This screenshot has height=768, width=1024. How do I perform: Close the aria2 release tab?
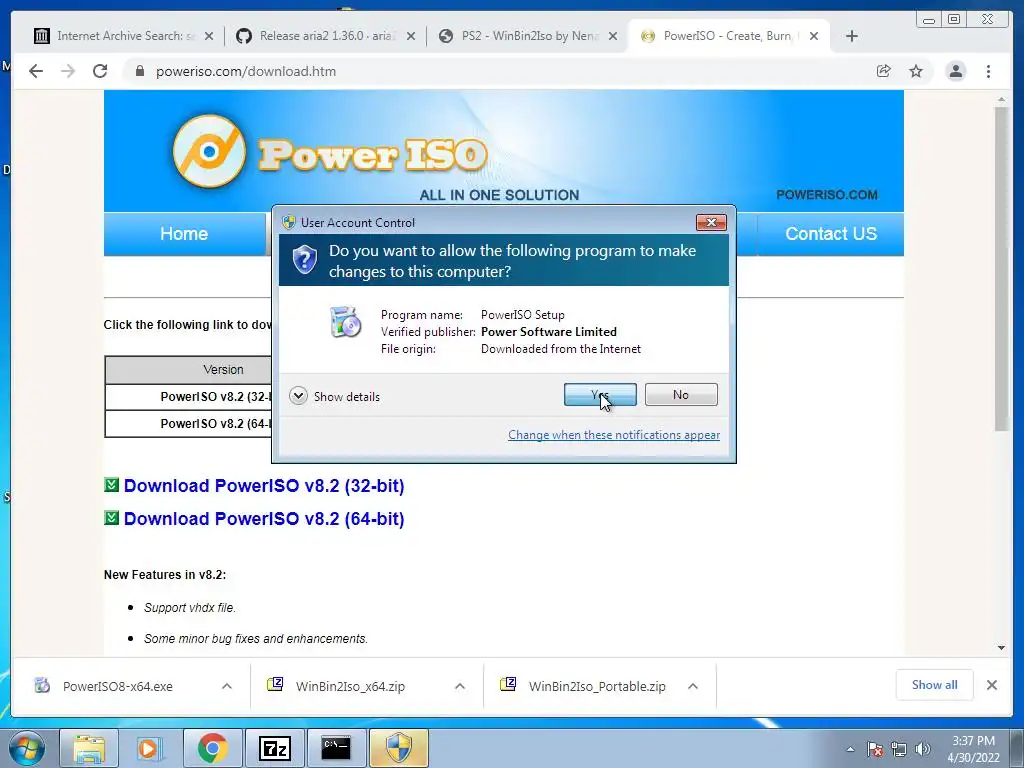(411, 37)
